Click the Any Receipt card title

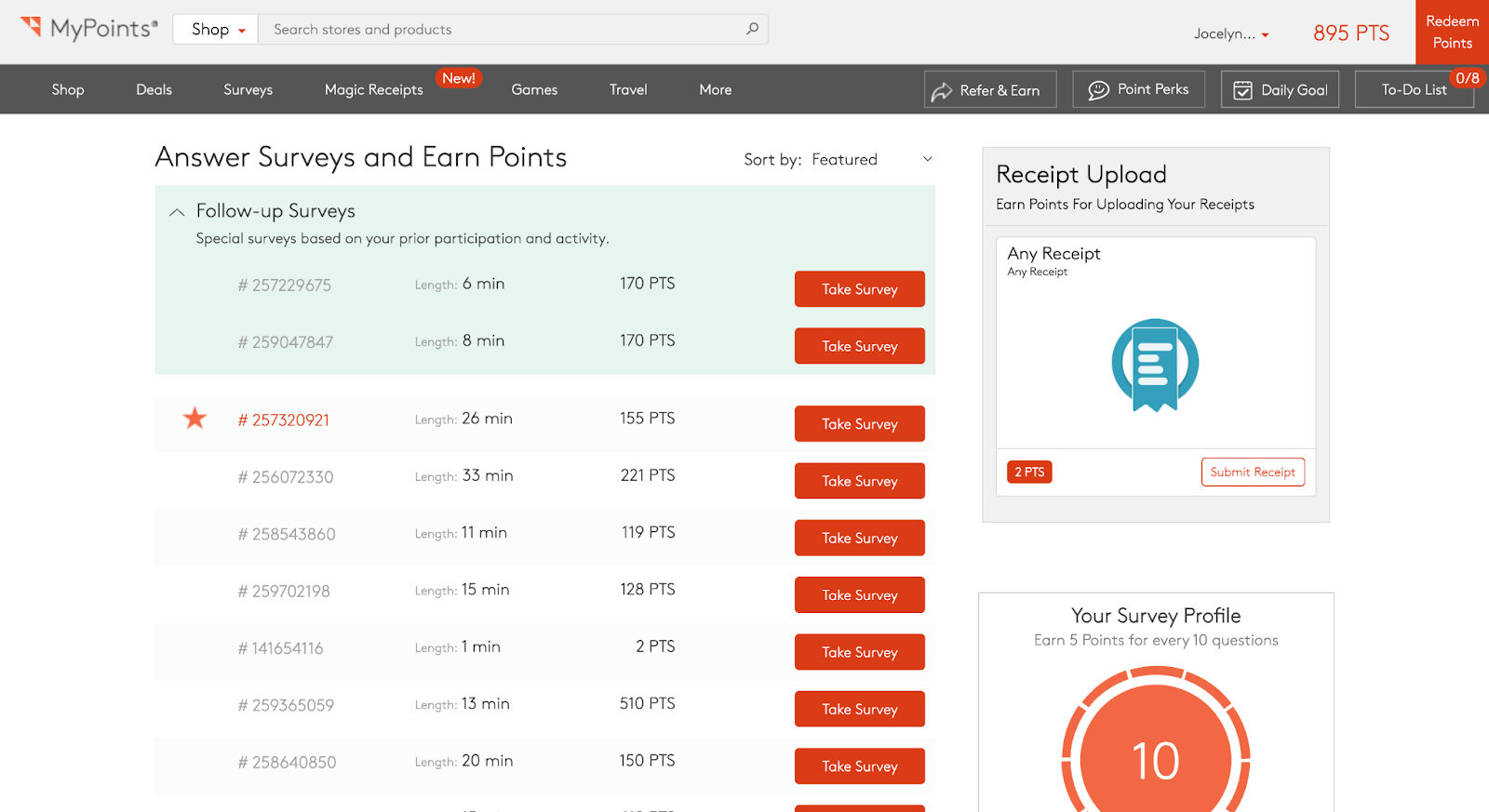click(x=1053, y=253)
